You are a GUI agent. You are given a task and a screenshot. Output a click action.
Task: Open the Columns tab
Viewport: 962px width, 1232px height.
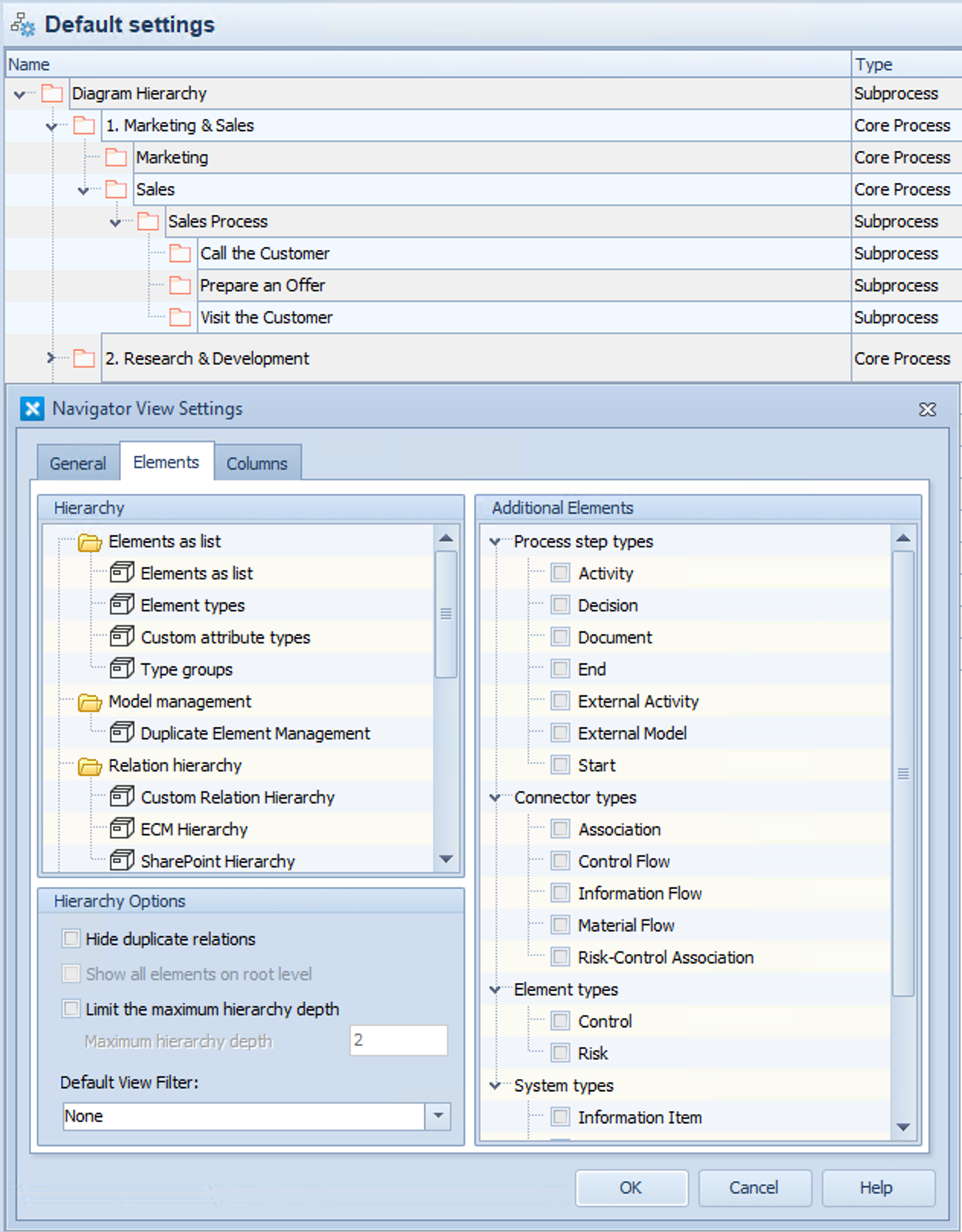pyautogui.click(x=257, y=464)
